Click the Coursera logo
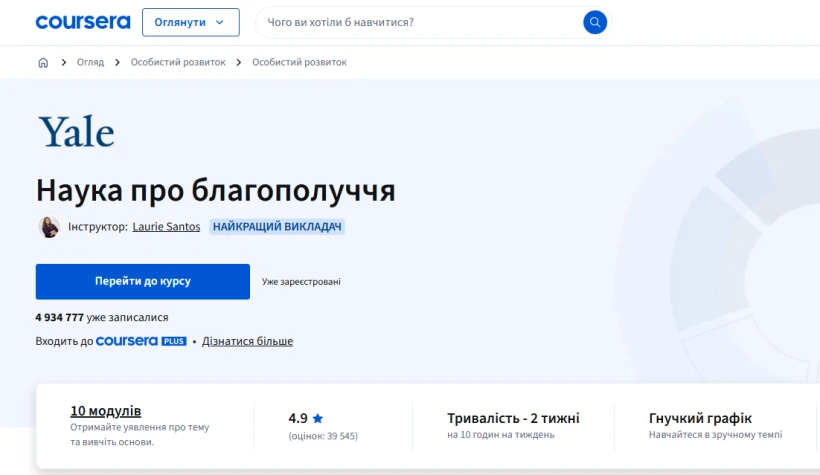Viewport: 820px width, 475px height. [83, 22]
